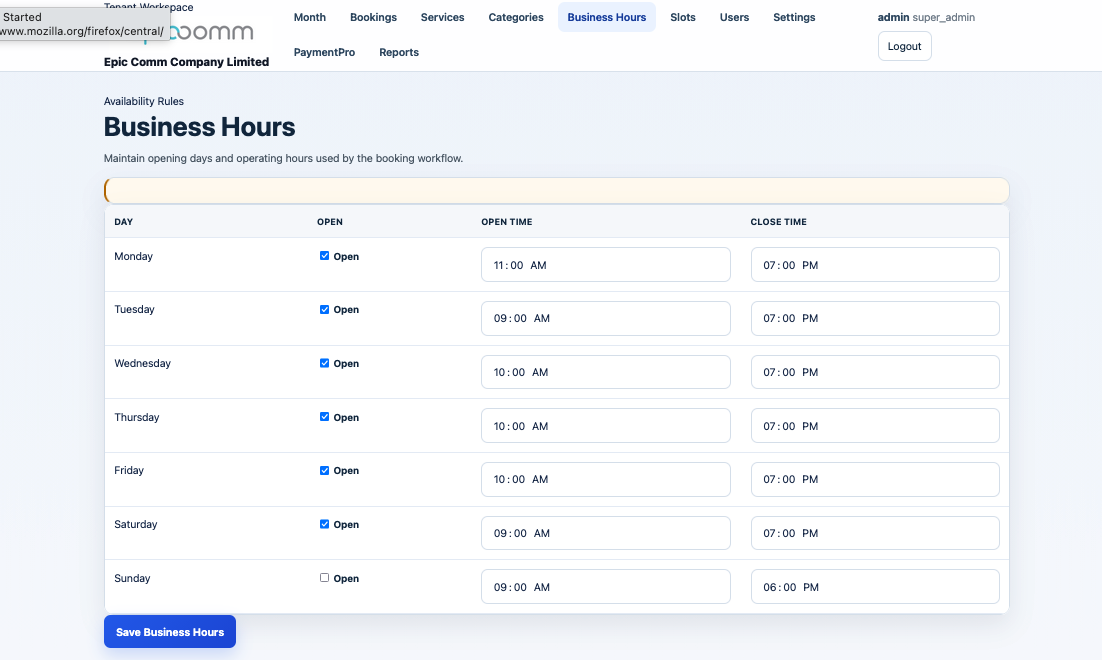Edit Monday open time field
Image resolution: width=1102 pixels, height=660 pixels.
click(605, 265)
